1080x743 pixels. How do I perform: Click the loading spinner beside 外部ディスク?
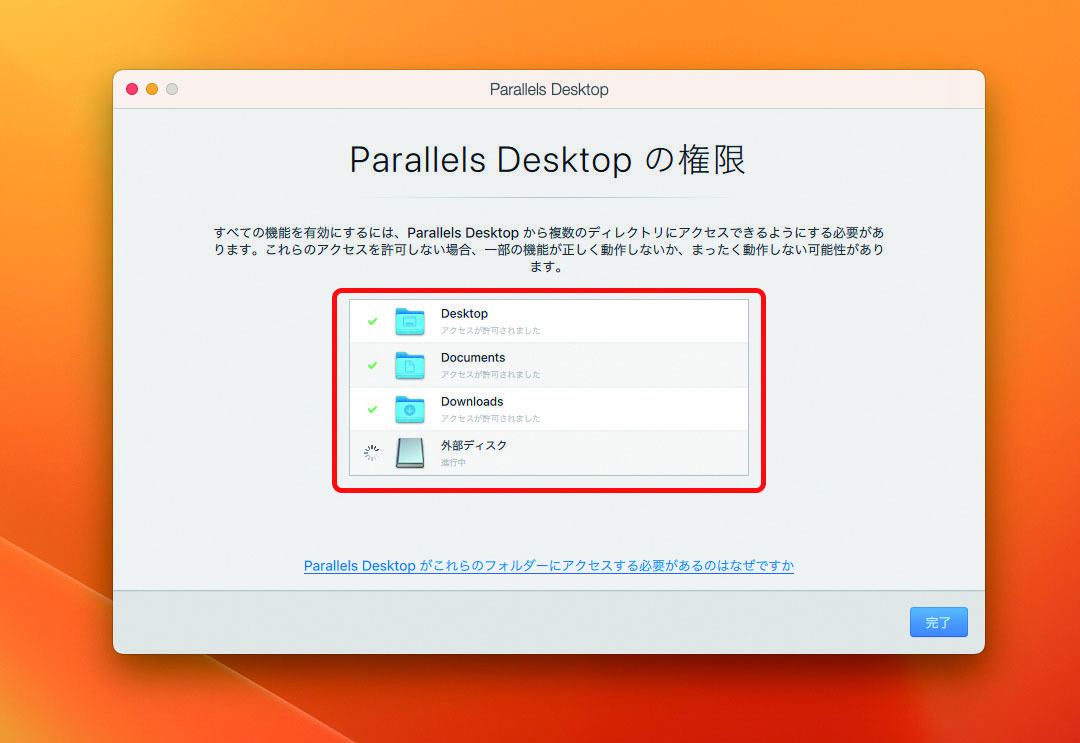372,452
